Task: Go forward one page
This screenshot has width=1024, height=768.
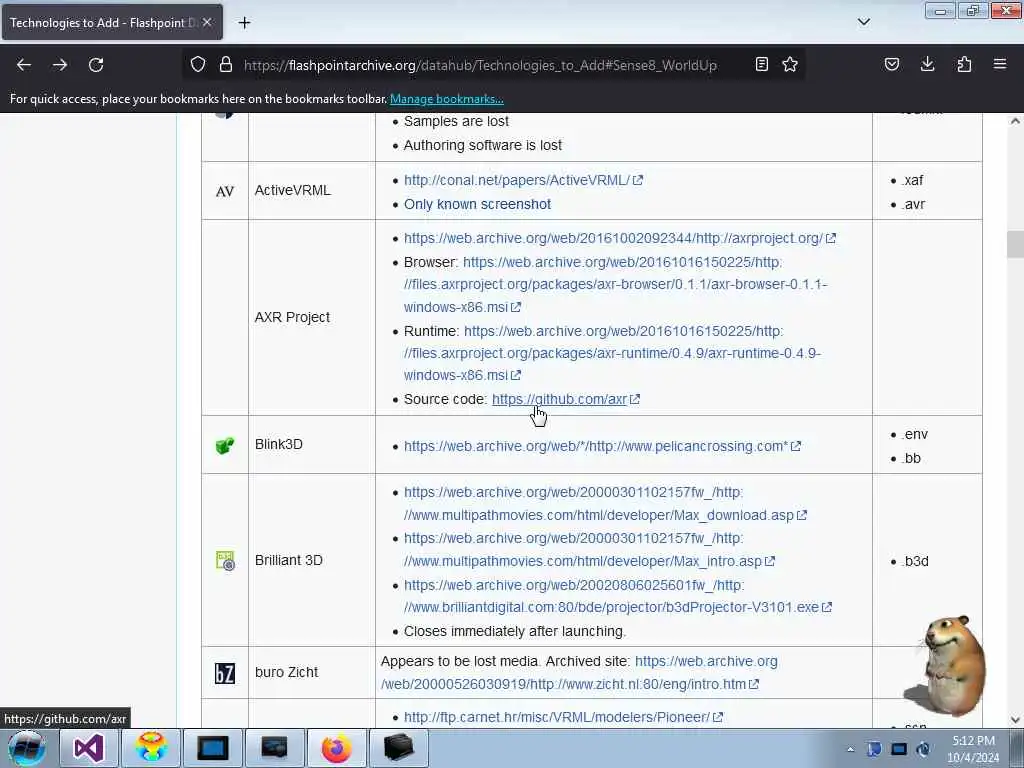Action: pos(60,65)
